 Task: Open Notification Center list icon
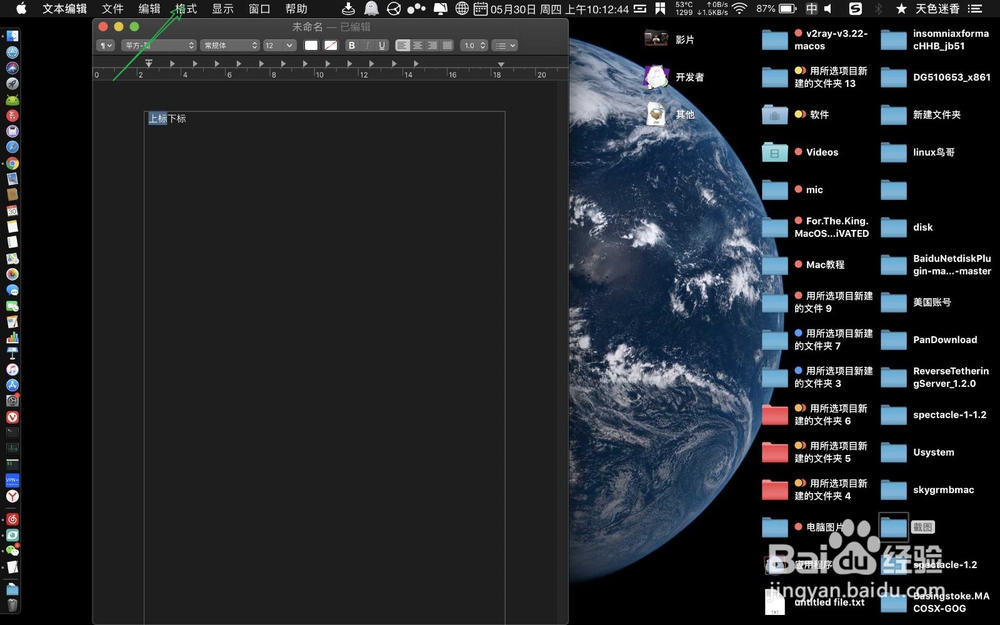[974, 8]
